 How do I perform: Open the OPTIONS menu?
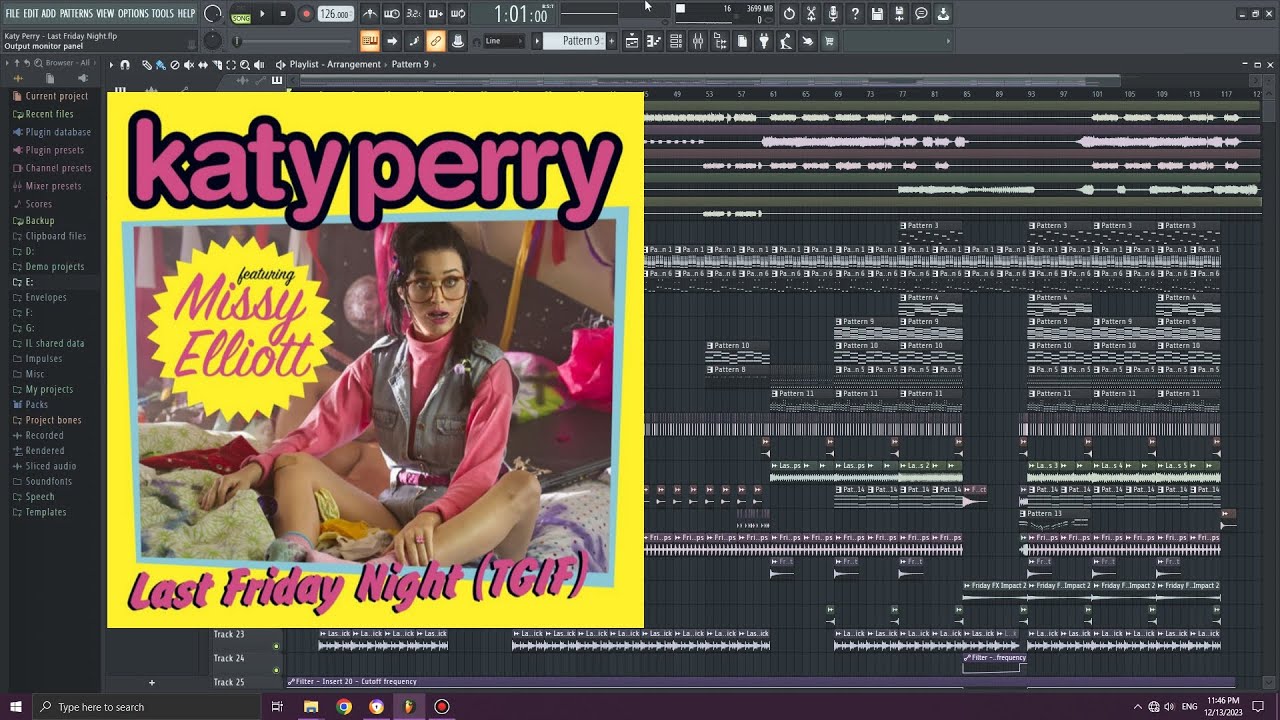pos(133,13)
